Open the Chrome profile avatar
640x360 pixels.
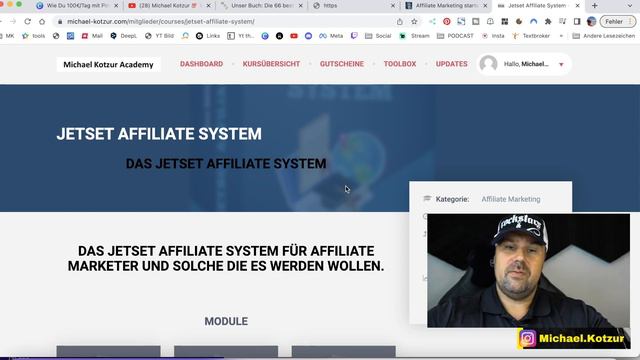pos(591,22)
